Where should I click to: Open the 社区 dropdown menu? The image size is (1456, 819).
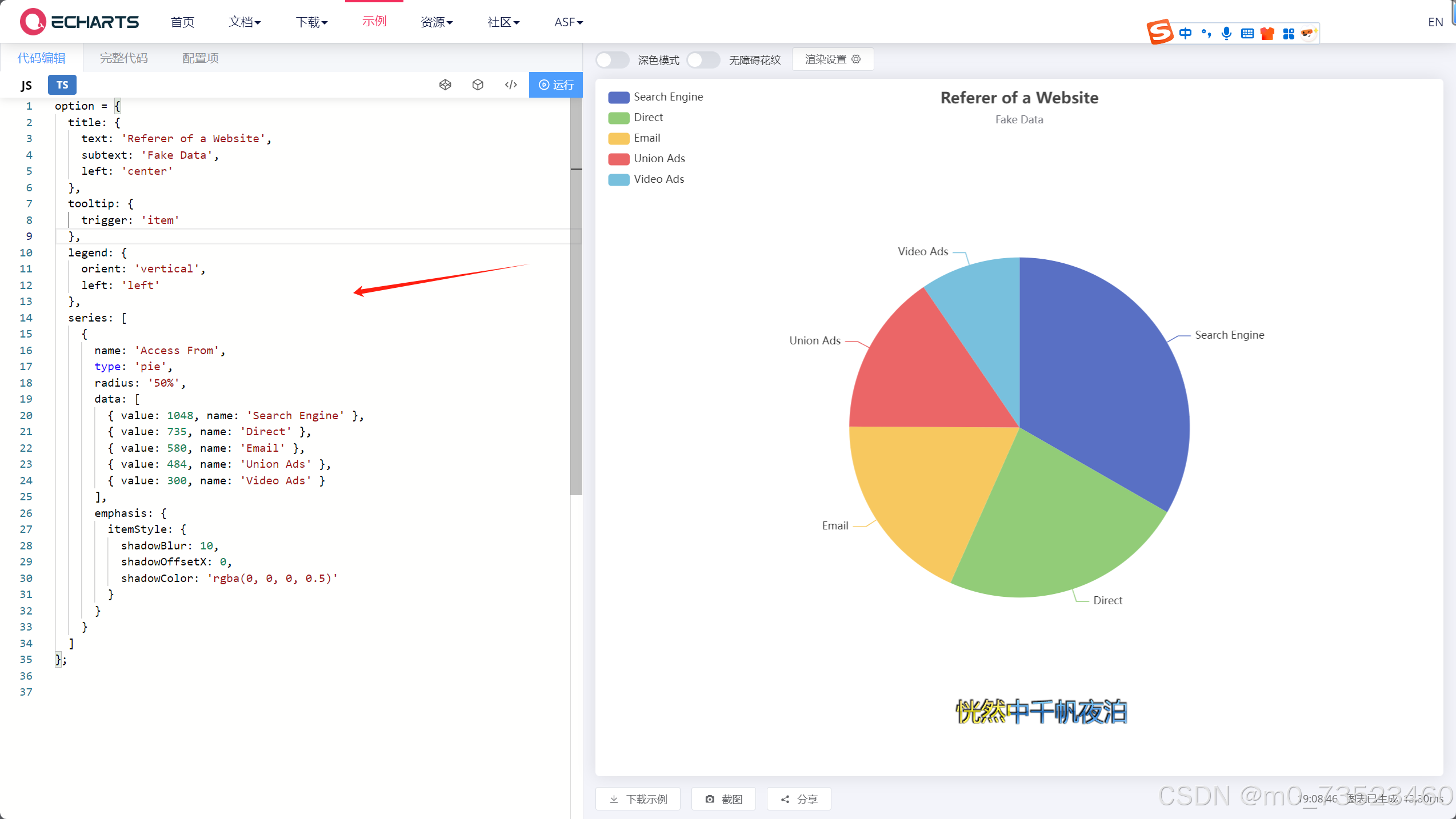503,22
